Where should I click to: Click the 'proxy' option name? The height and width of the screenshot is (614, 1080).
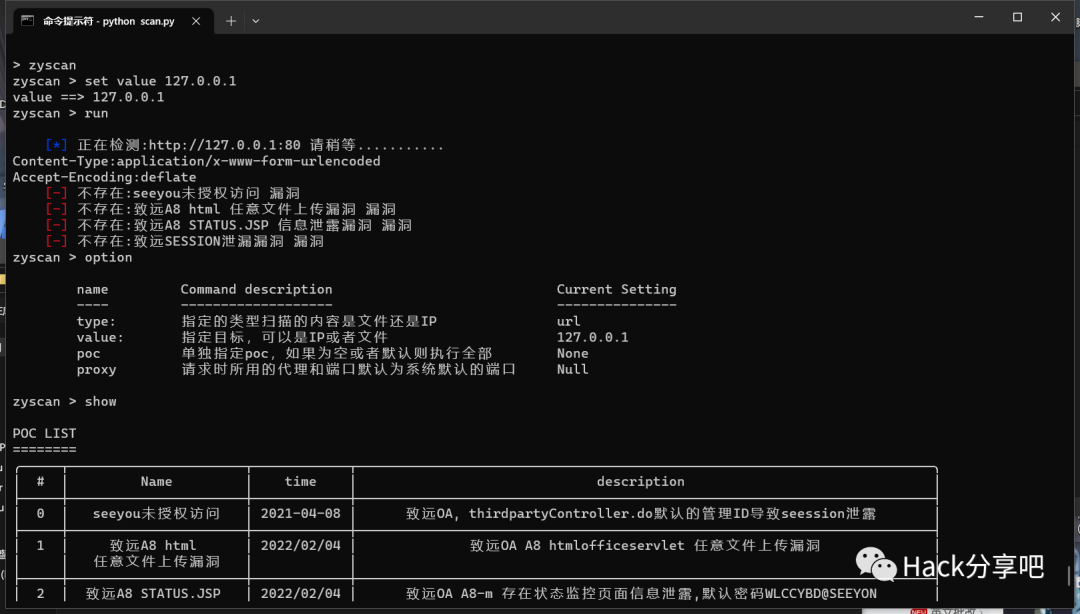tap(96, 369)
